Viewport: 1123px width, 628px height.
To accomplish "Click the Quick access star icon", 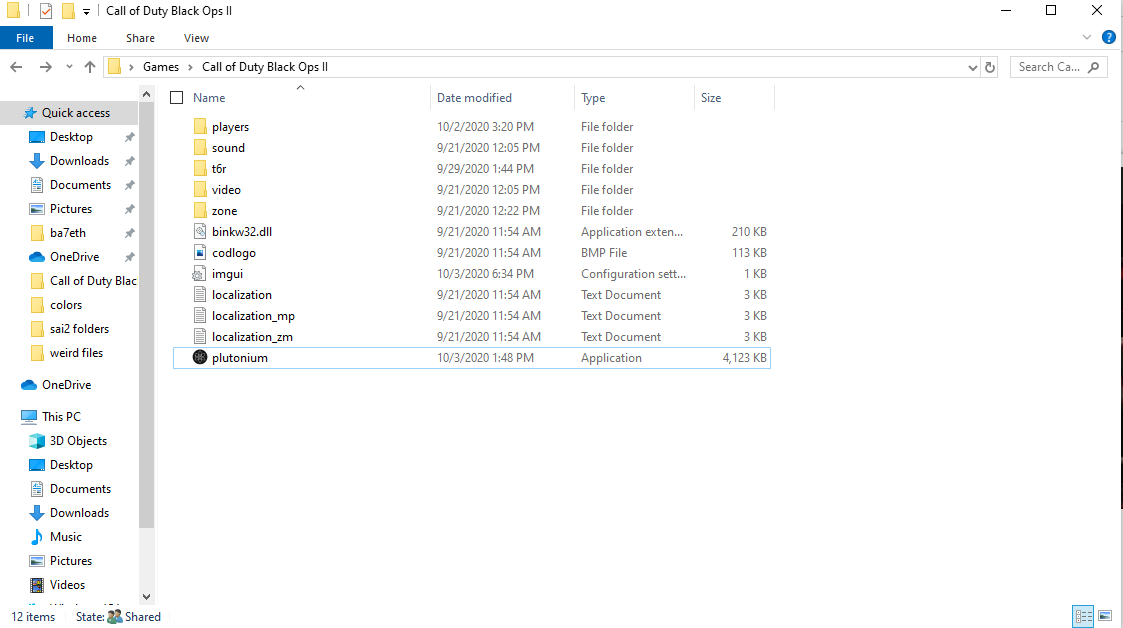I will (29, 112).
